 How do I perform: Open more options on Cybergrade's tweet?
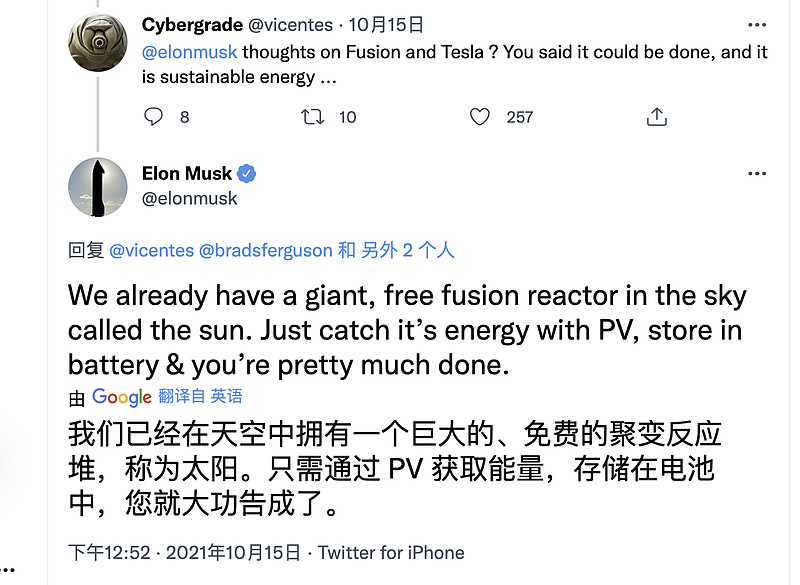pos(757,23)
